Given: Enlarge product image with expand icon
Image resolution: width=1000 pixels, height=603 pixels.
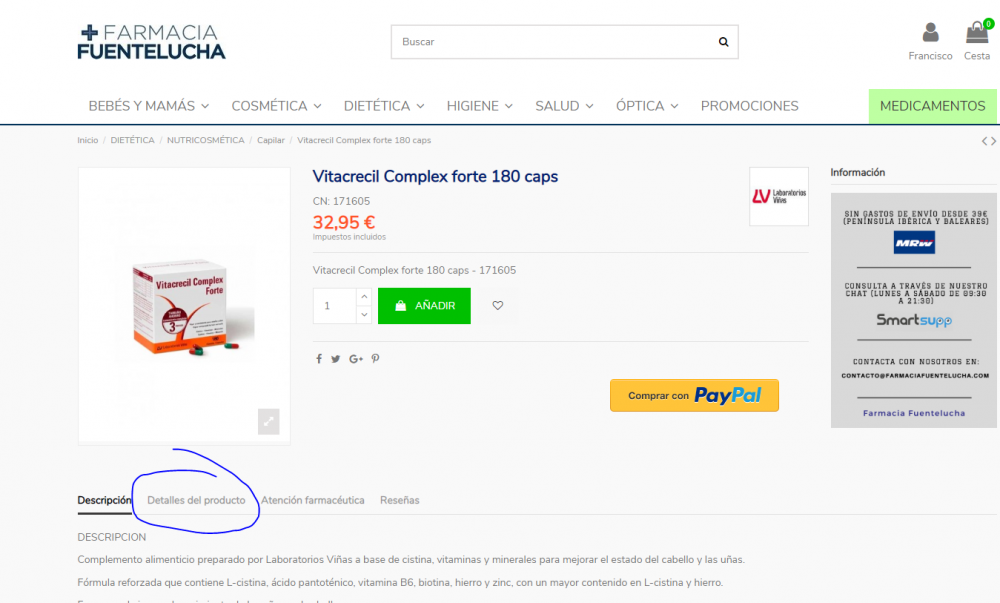Looking at the screenshot, I should pos(268,421).
